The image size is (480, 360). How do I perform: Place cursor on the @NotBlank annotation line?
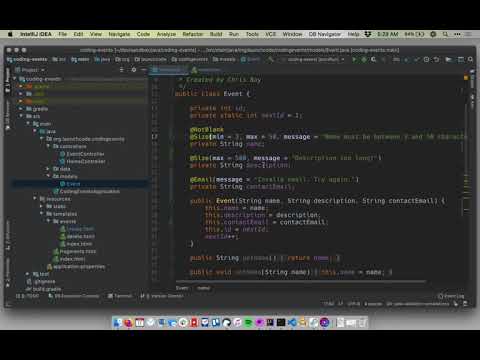pos(207,129)
